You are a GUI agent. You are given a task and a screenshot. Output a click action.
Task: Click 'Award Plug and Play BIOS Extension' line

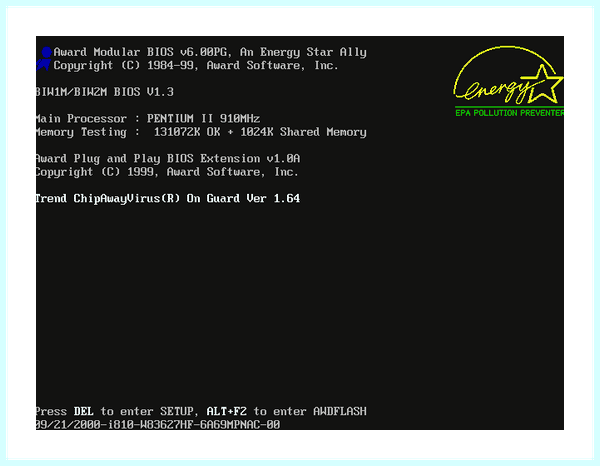[x=168, y=159]
